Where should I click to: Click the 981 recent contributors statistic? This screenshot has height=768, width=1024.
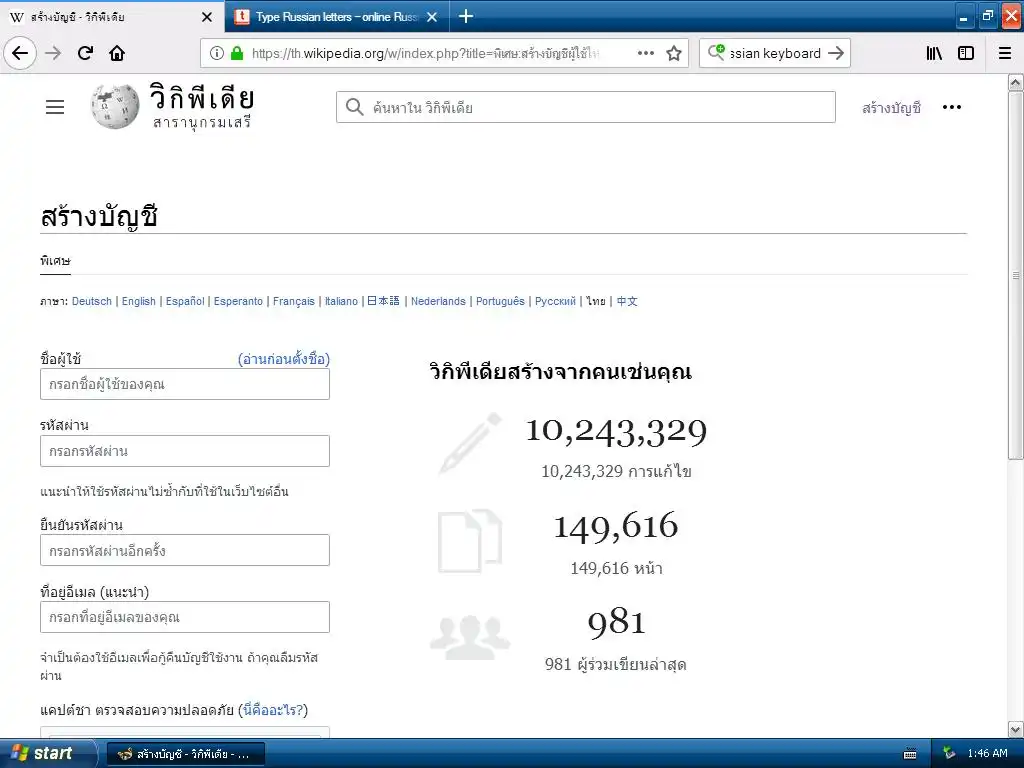[616, 622]
